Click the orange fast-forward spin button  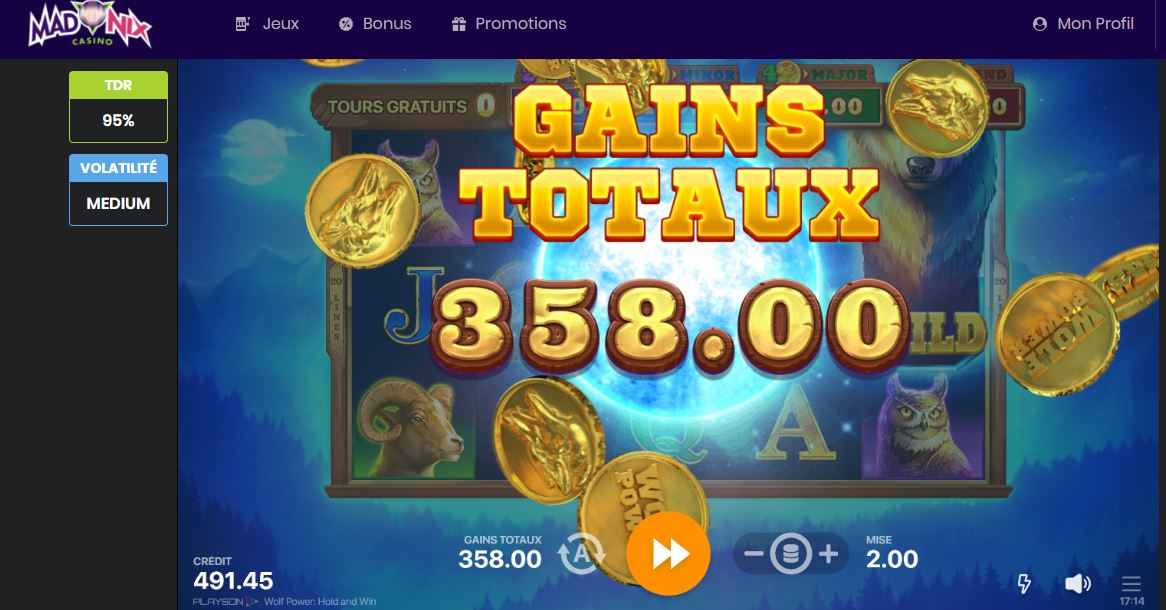pos(668,553)
